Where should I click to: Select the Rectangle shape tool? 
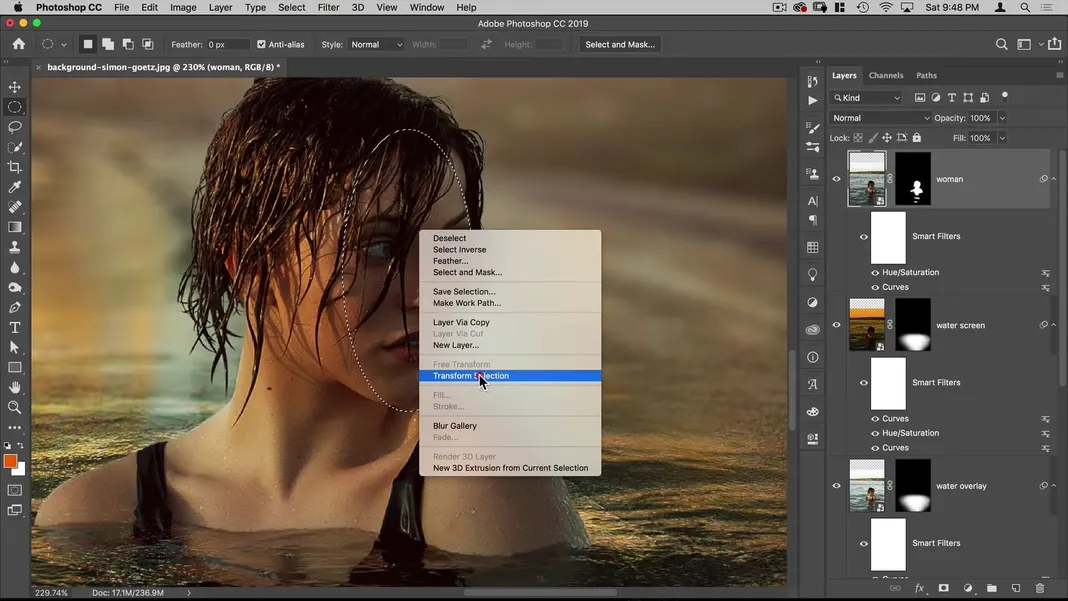[14, 367]
